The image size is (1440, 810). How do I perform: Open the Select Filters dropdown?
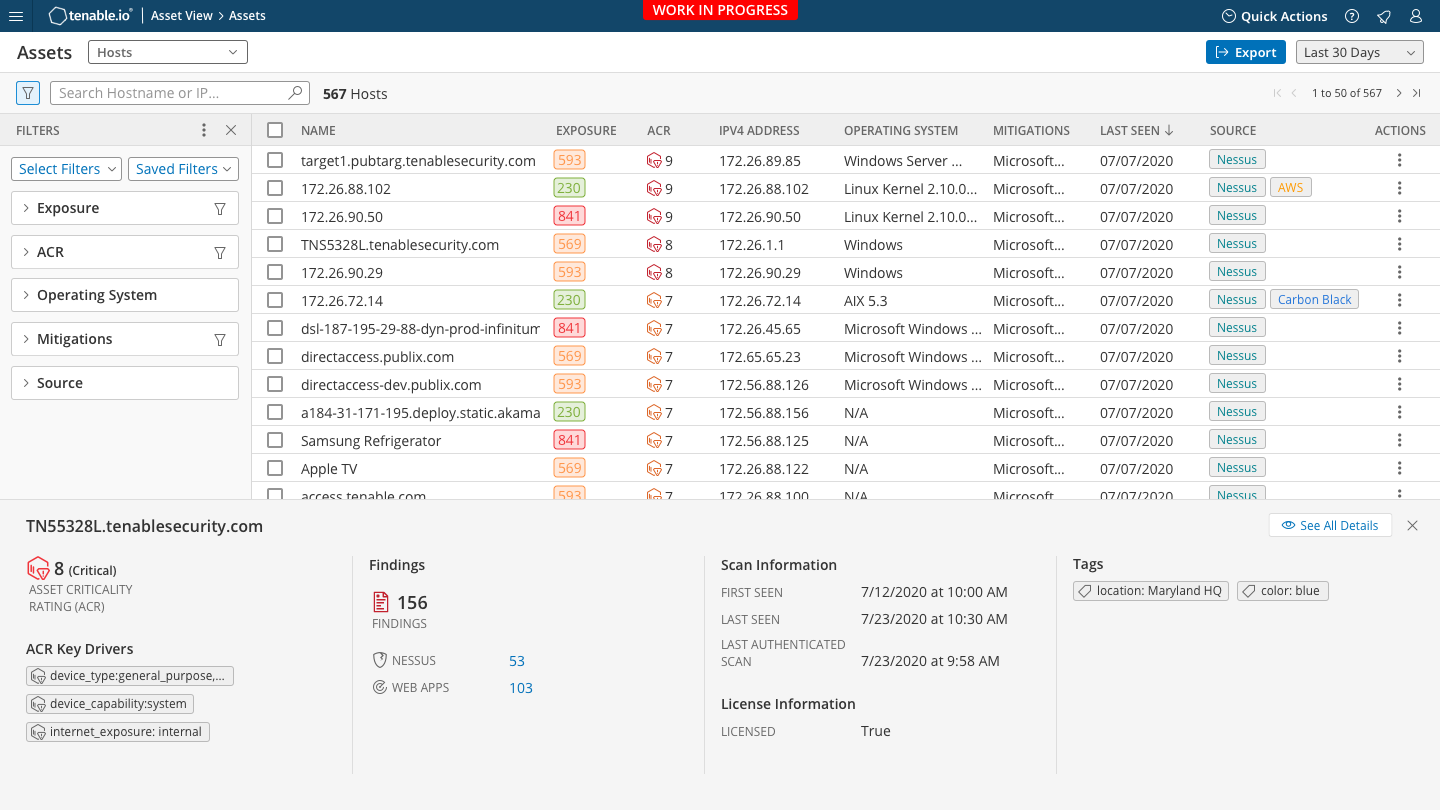point(66,169)
